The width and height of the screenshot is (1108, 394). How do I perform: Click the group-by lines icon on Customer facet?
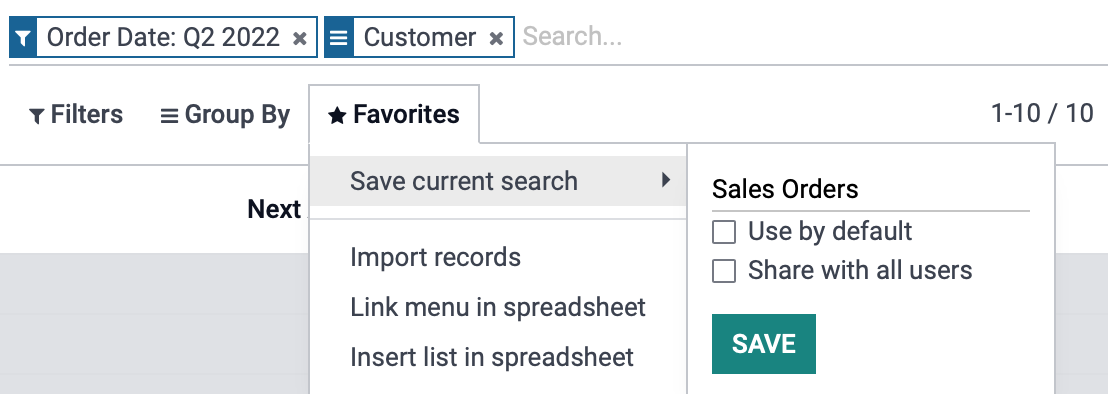tap(338, 37)
